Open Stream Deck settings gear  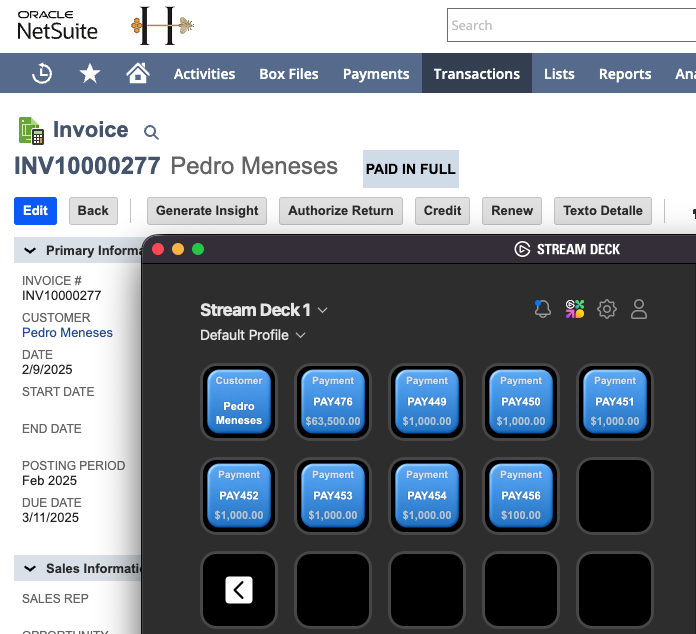pyautogui.click(x=607, y=309)
